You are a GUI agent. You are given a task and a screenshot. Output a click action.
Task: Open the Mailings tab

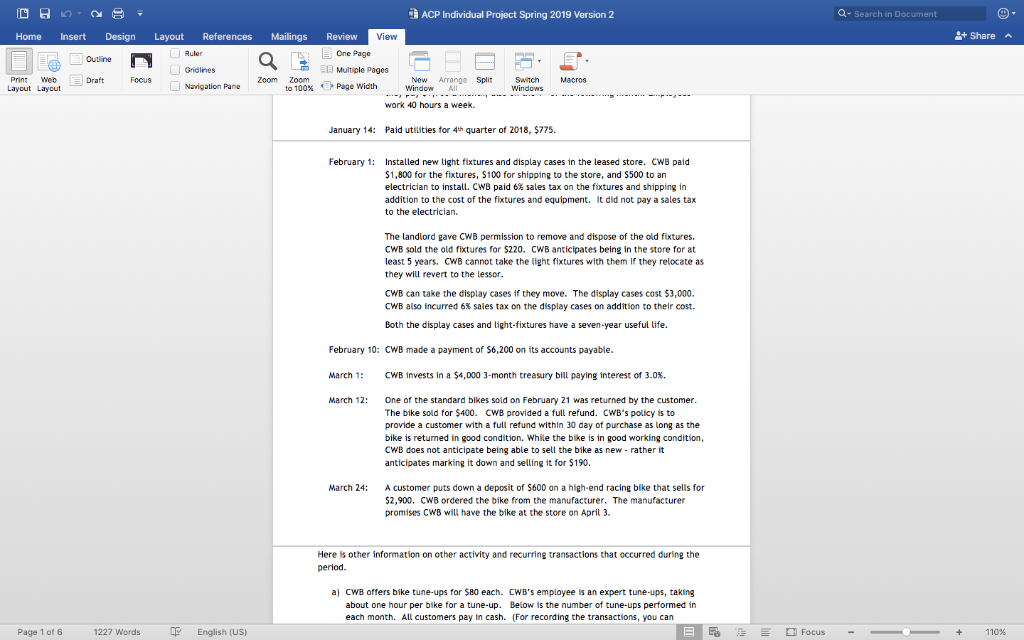[x=289, y=36]
